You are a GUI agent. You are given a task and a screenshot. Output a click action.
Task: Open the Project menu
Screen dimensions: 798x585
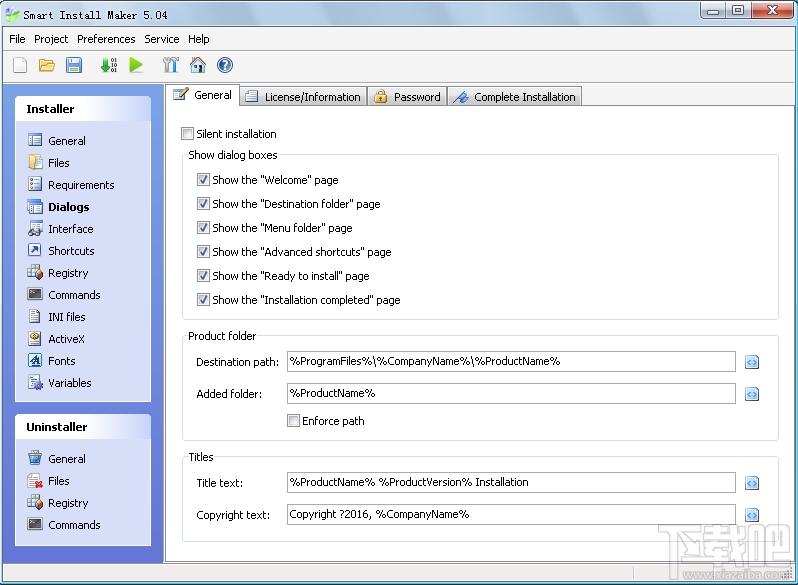51,39
